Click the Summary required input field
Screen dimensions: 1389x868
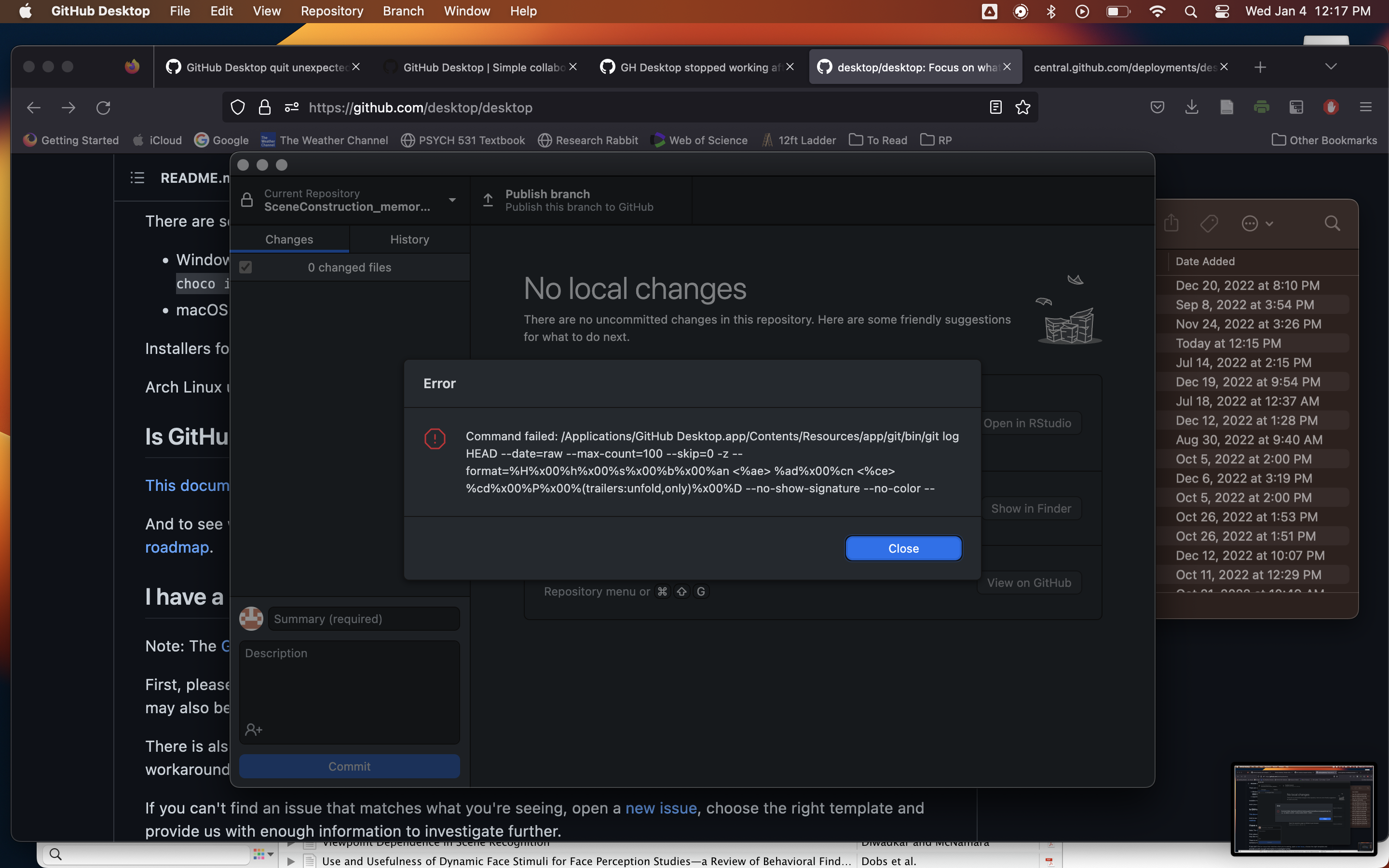click(363, 618)
